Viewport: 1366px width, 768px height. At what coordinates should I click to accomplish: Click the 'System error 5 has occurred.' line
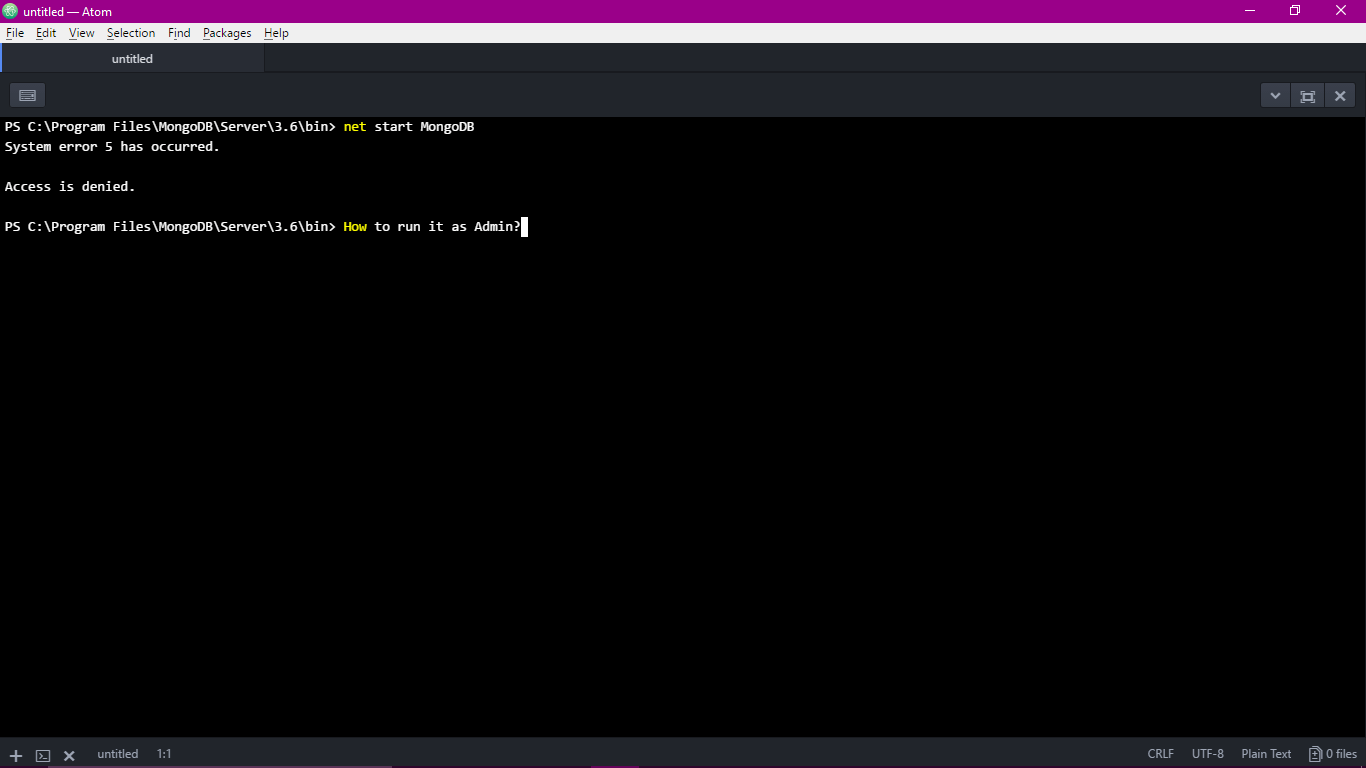click(x=112, y=147)
